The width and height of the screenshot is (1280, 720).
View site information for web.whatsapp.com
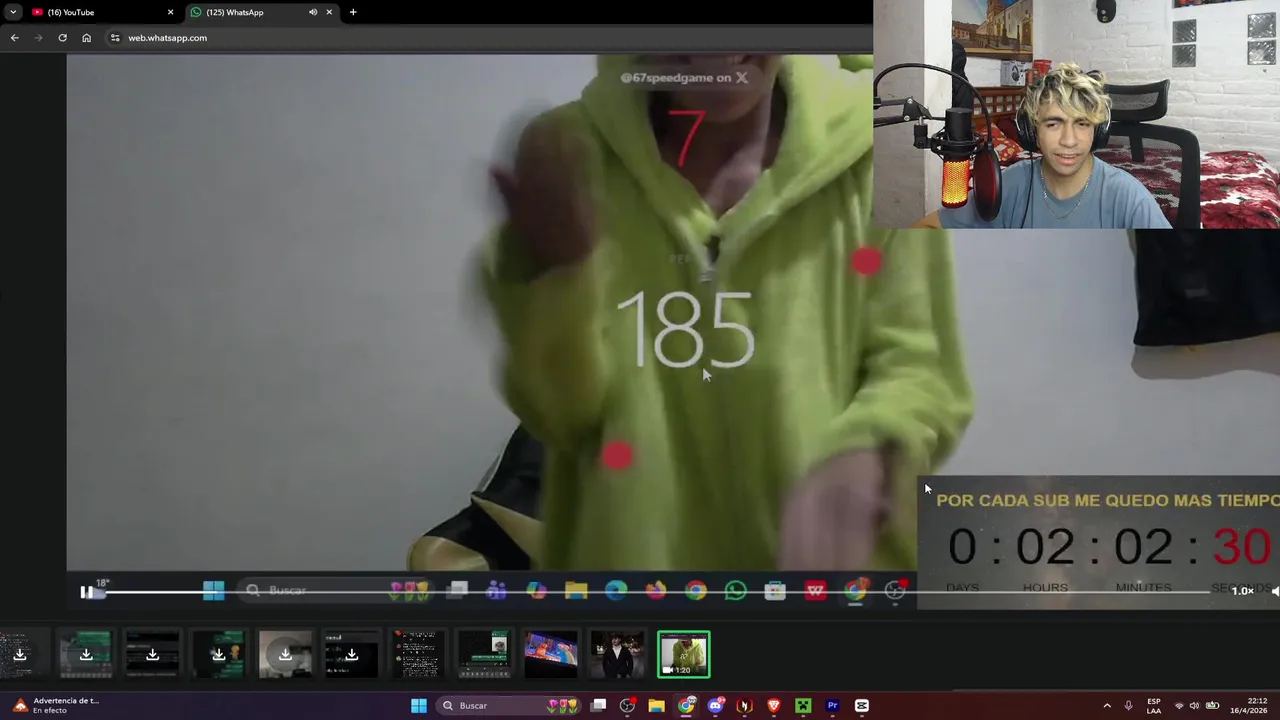(115, 38)
